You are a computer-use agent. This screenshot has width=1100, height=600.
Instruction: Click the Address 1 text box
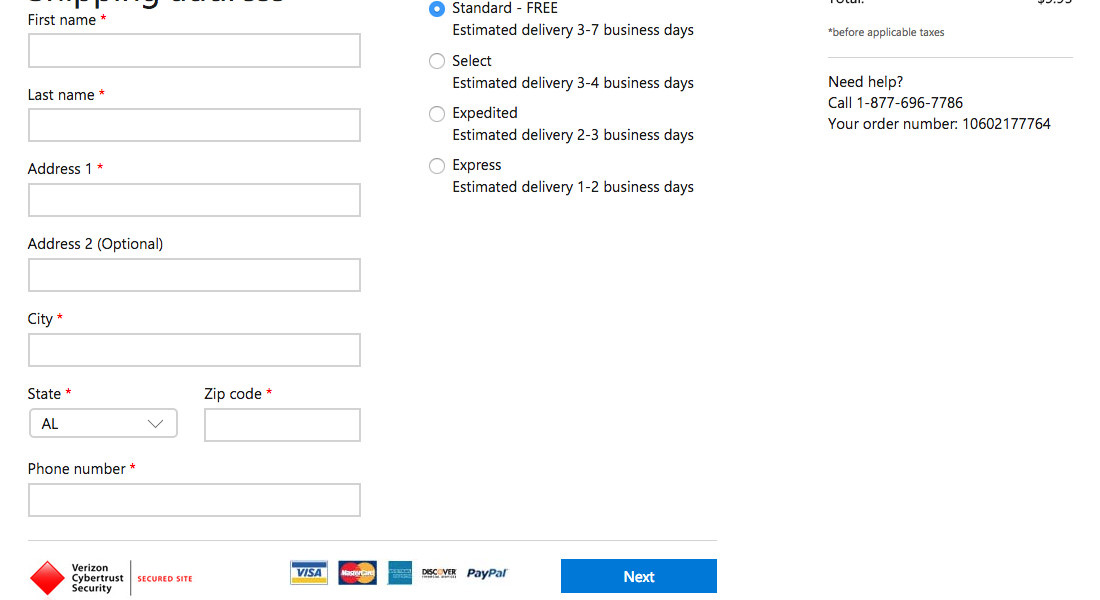(194, 200)
